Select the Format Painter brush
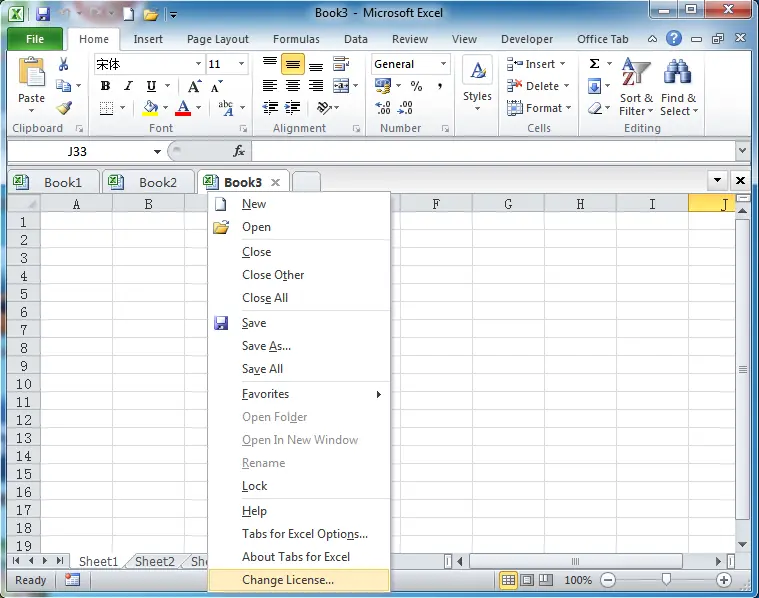The image size is (759, 598). 64,108
